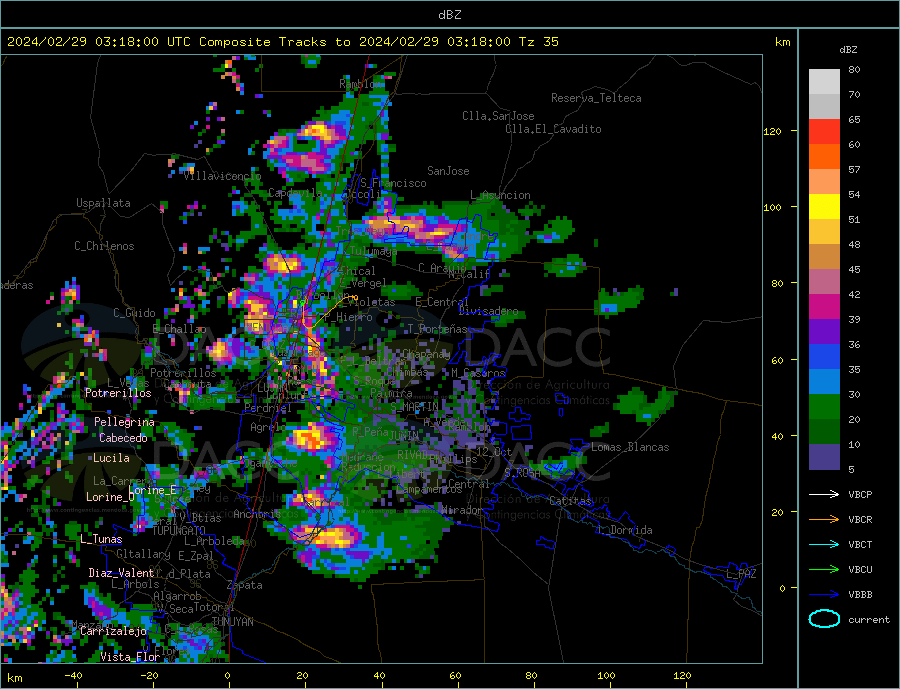The image size is (900, 689).
Task: Click the 'C_Chilenos' place label
Action: coord(104,246)
